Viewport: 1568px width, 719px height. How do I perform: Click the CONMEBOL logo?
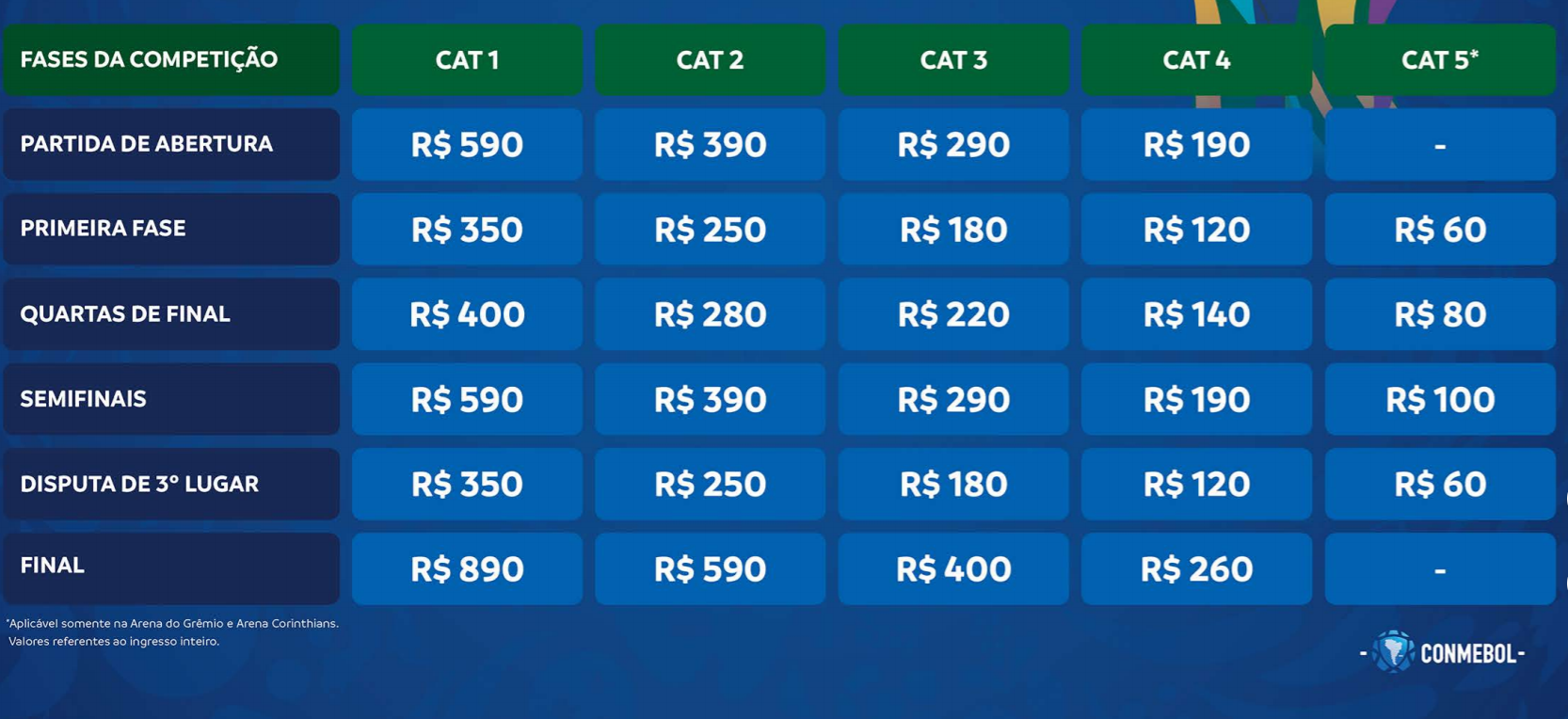(x=1442, y=653)
